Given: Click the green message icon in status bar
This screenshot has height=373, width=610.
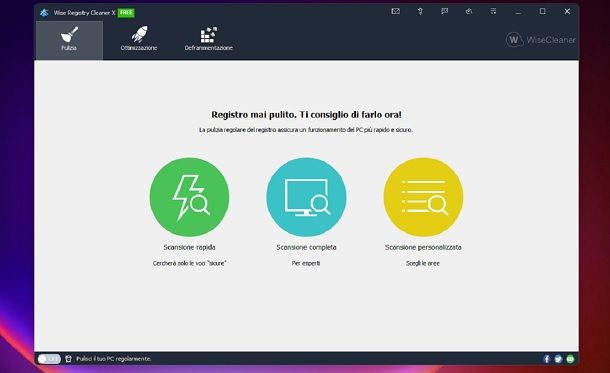Looking at the screenshot, I should coord(570,359).
